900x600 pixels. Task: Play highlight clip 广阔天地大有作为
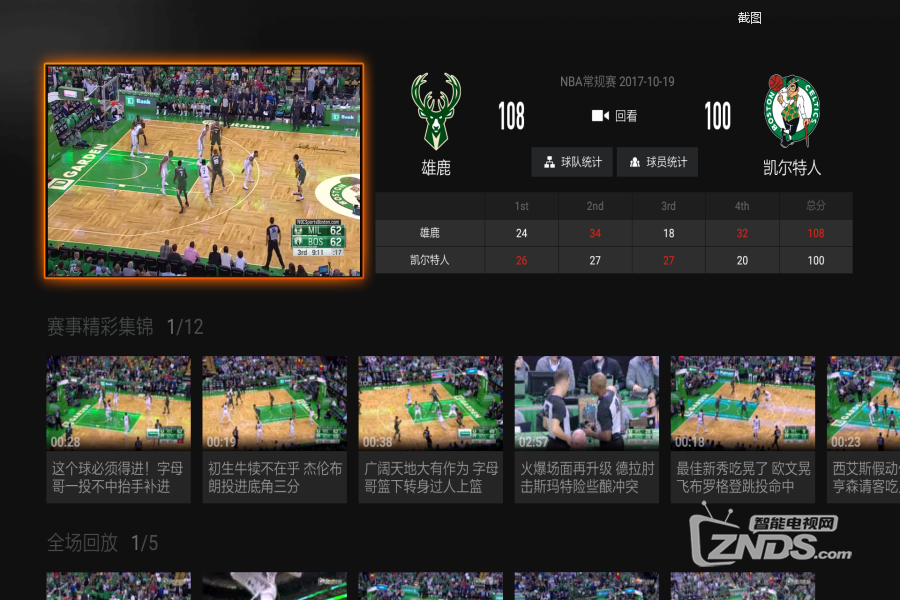(431, 428)
